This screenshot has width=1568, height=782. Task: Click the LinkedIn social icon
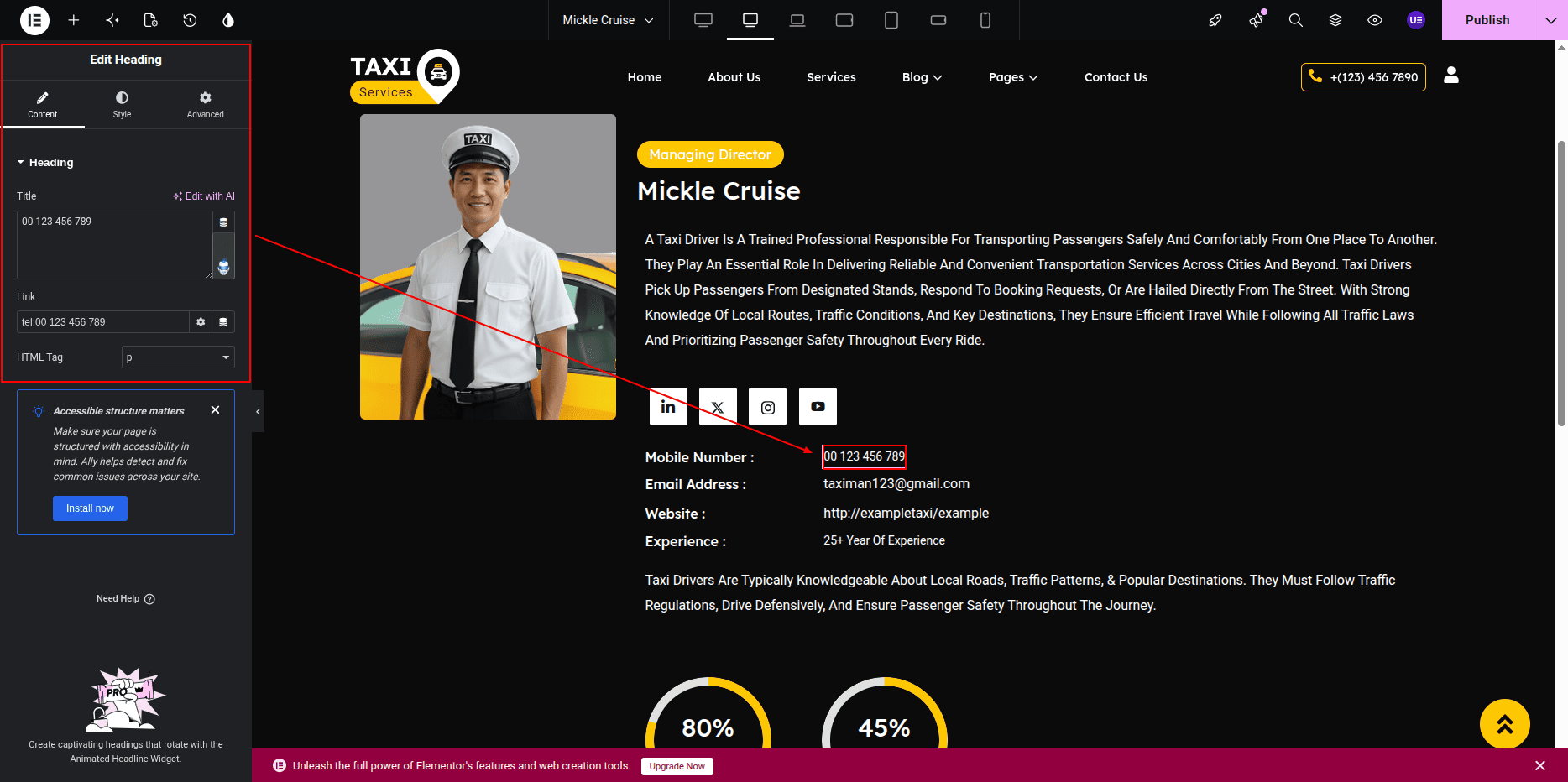click(x=668, y=407)
